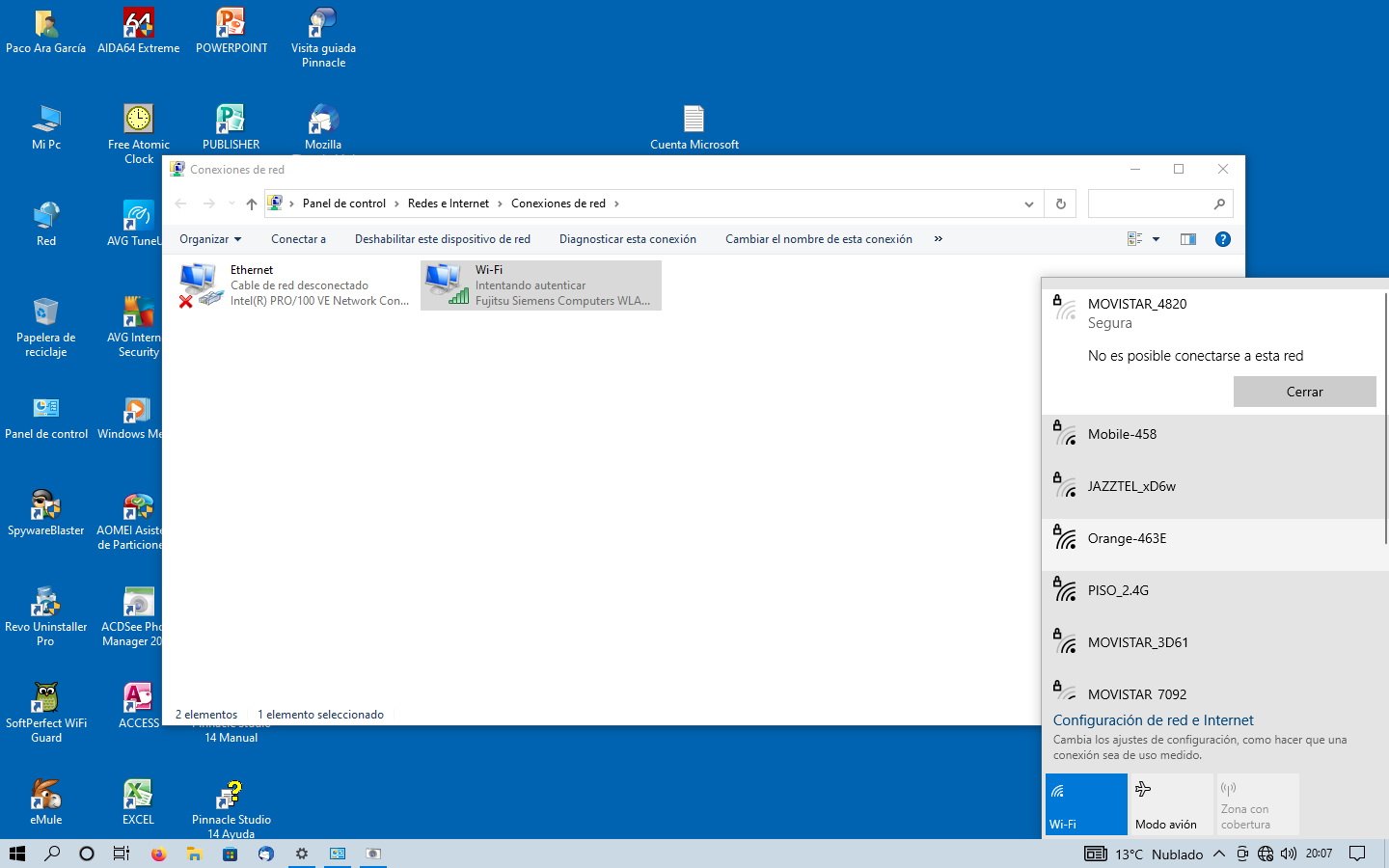Open Visita guiada Pinnacle shortcut
Screen dimensions: 1389x868
coord(323,39)
